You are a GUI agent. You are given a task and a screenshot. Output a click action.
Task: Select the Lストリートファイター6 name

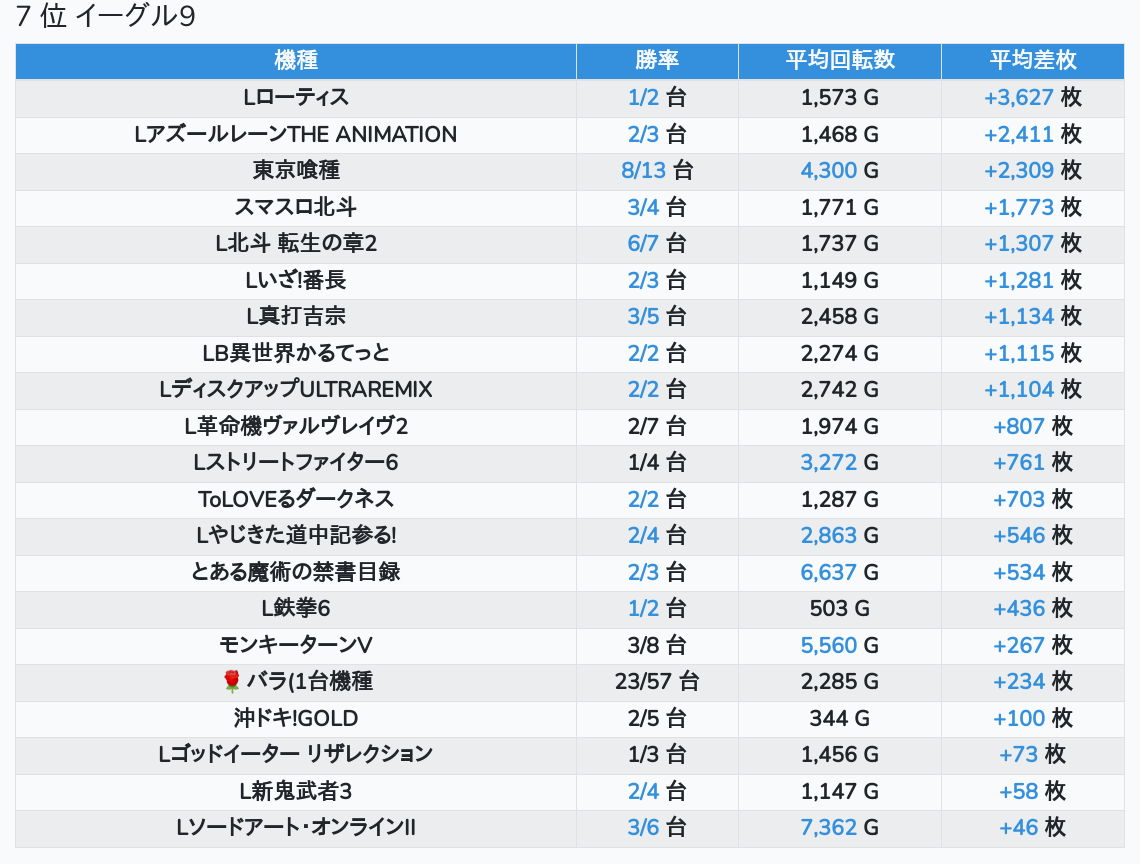tap(296, 463)
